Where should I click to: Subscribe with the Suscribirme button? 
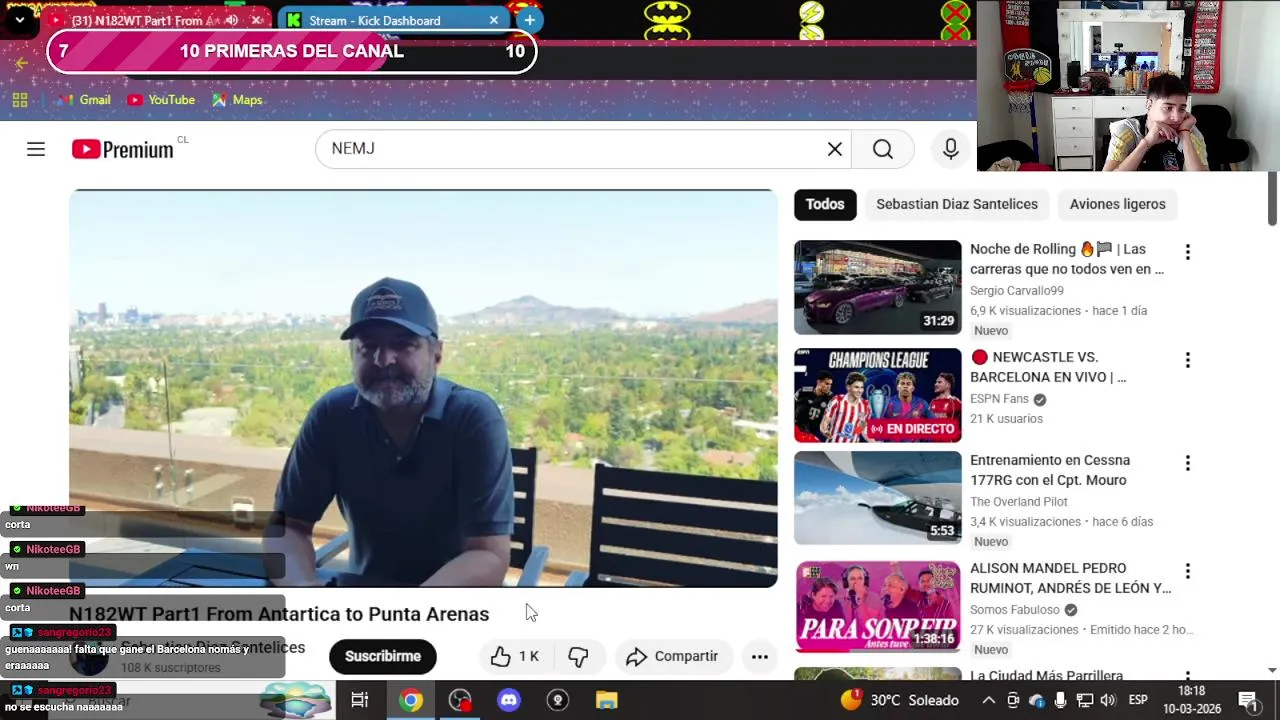coord(383,656)
